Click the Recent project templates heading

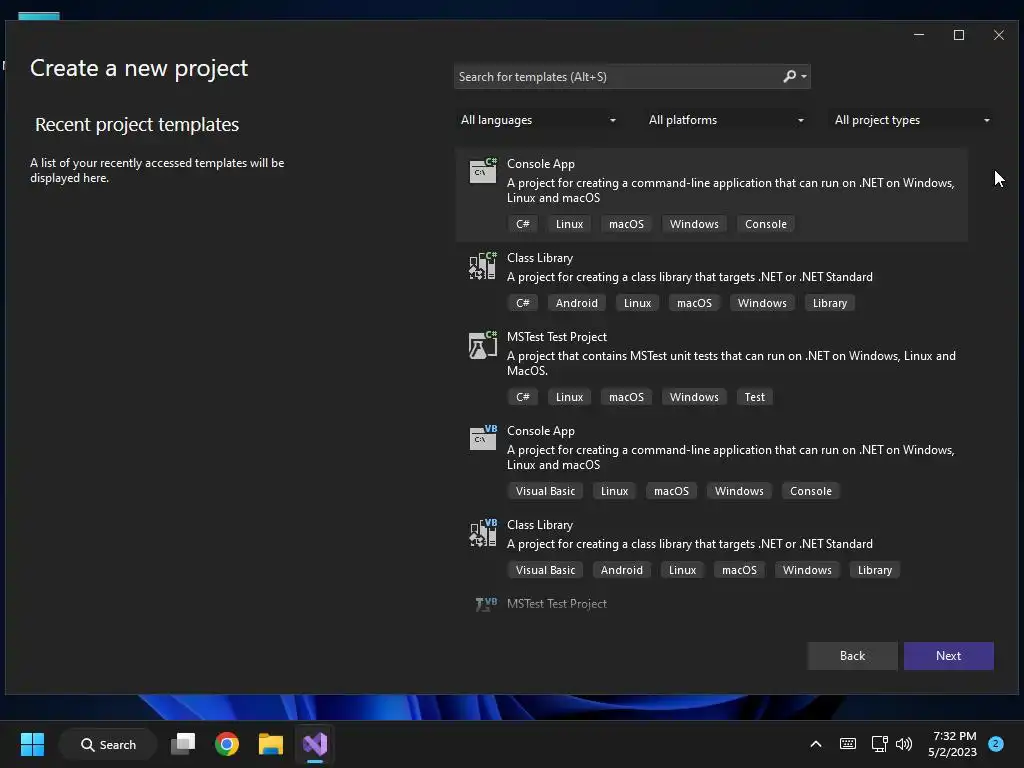[137, 124]
